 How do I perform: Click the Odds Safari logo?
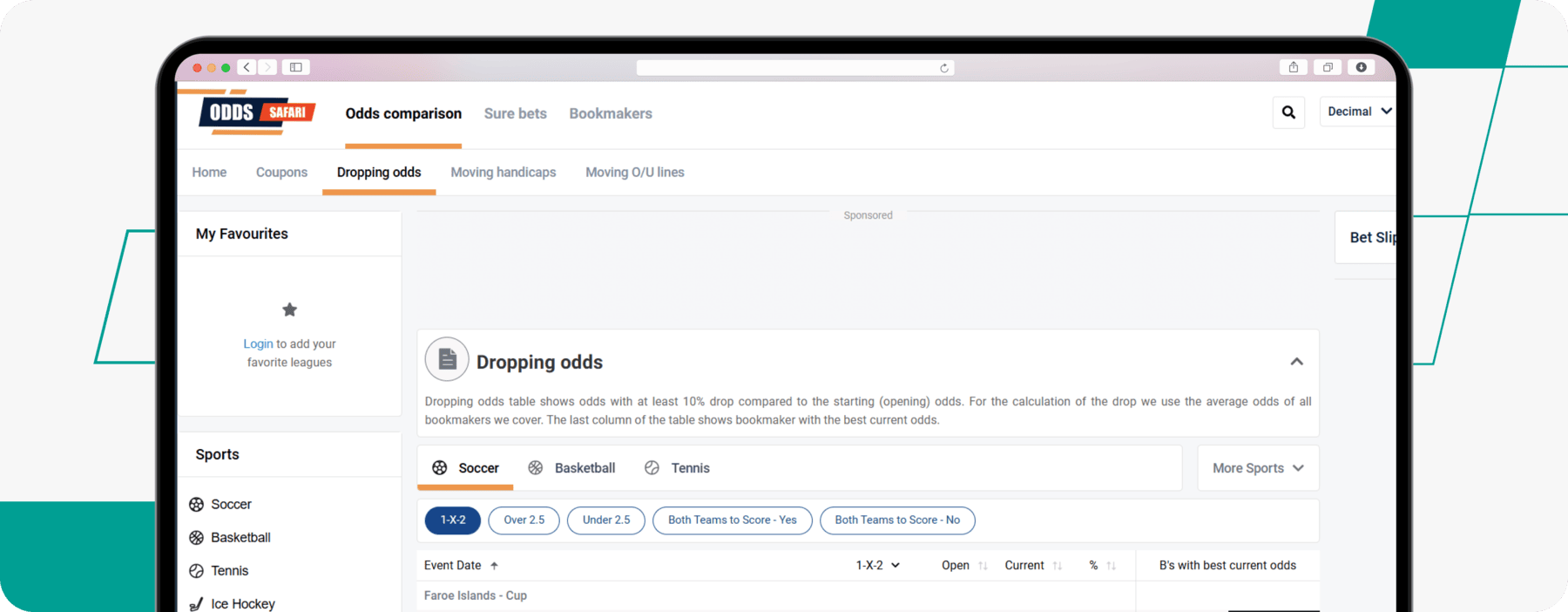(x=257, y=112)
